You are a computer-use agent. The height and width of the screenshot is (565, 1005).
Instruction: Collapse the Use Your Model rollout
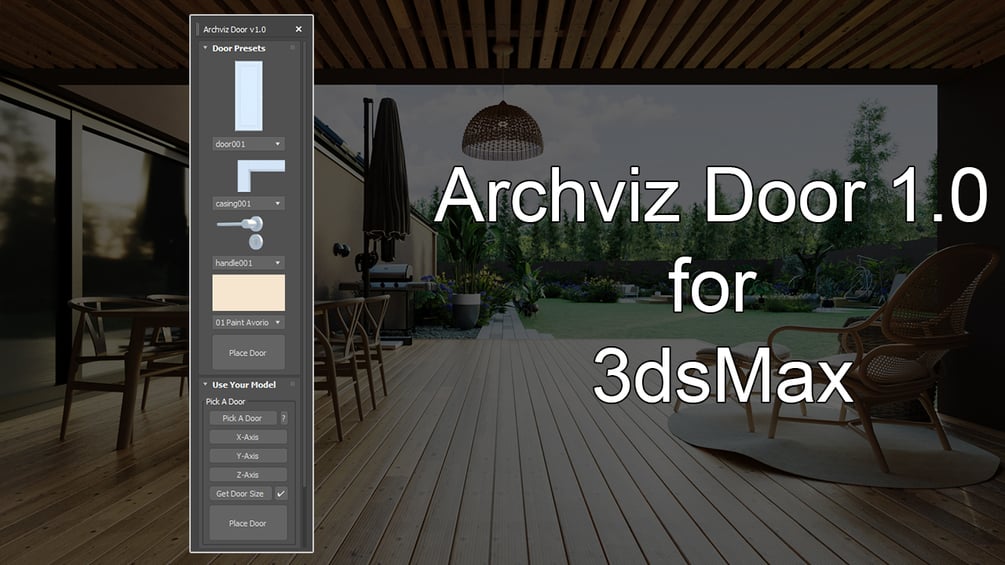click(x=205, y=384)
